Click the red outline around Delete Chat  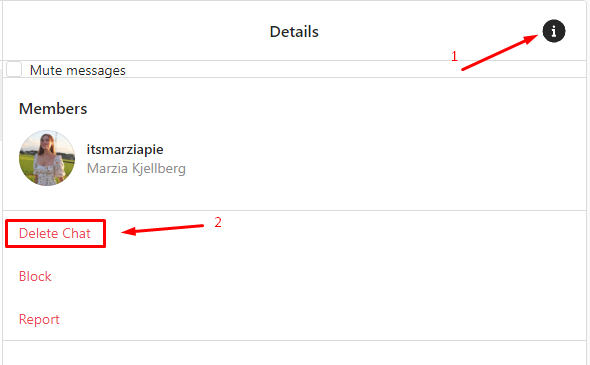point(55,234)
